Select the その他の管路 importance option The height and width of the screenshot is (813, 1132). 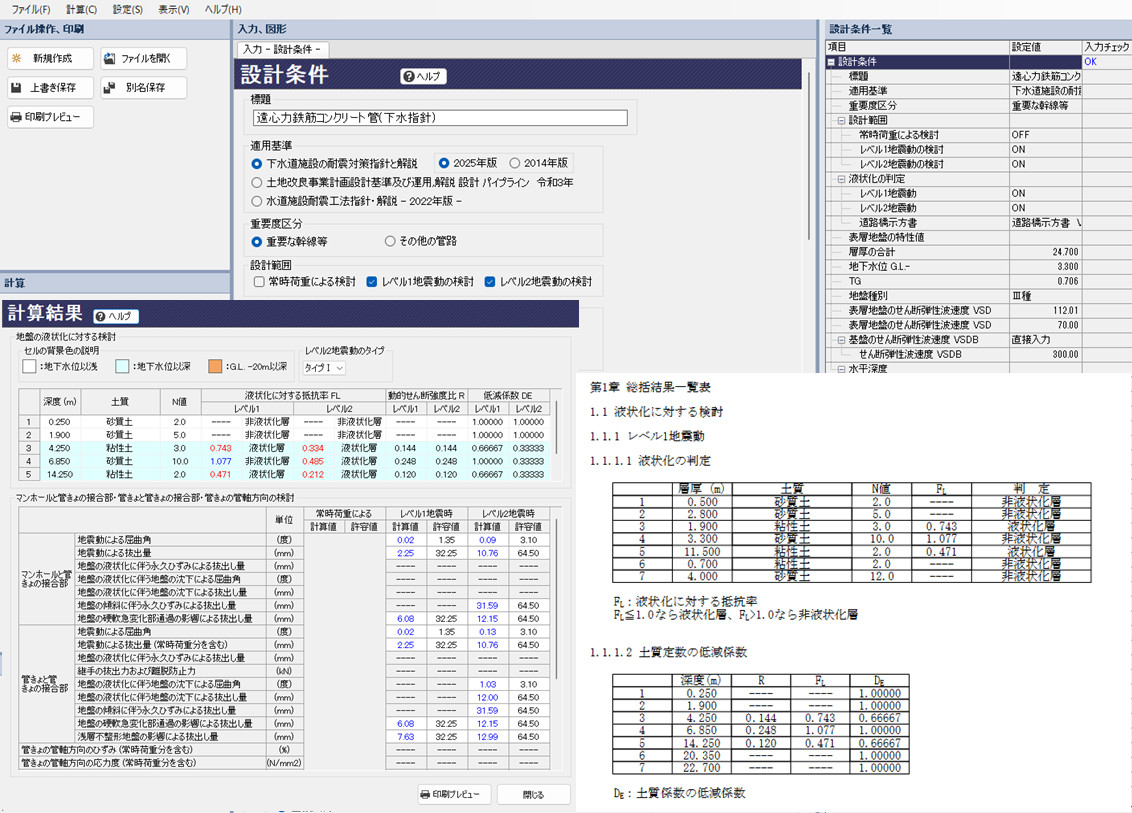point(390,241)
